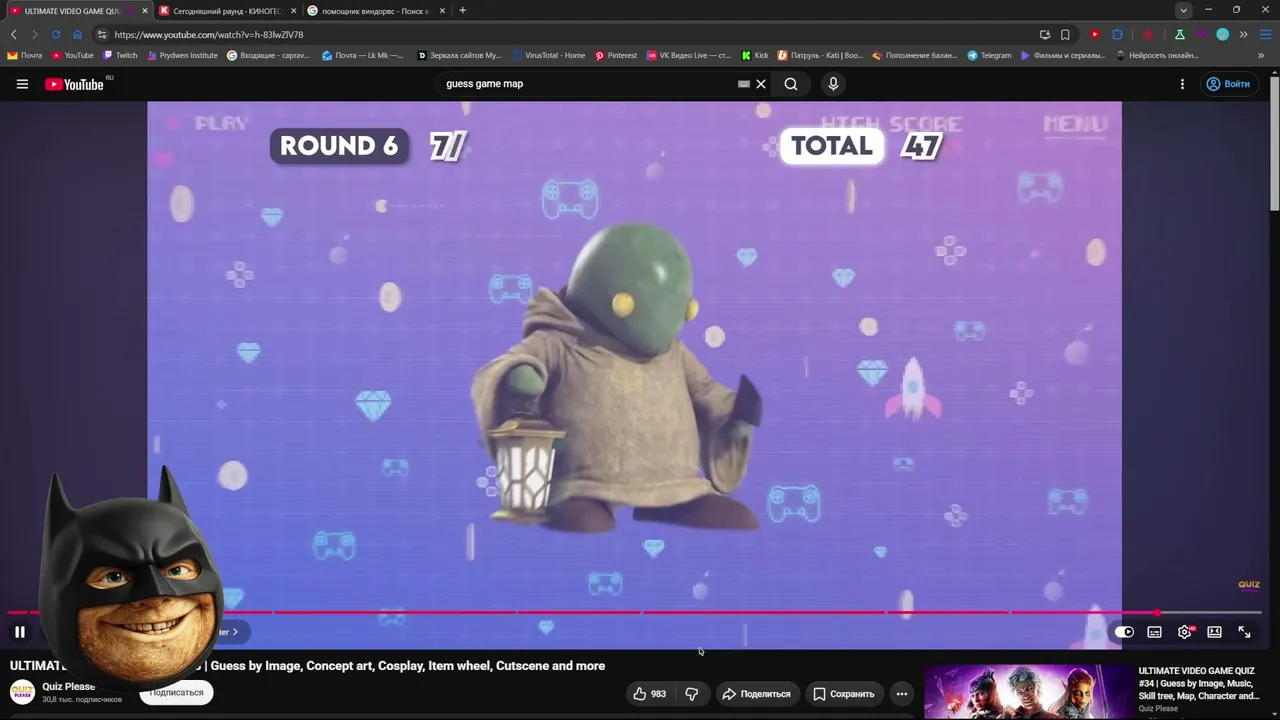
Task: Open a new browser tab
Action: (462, 11)
